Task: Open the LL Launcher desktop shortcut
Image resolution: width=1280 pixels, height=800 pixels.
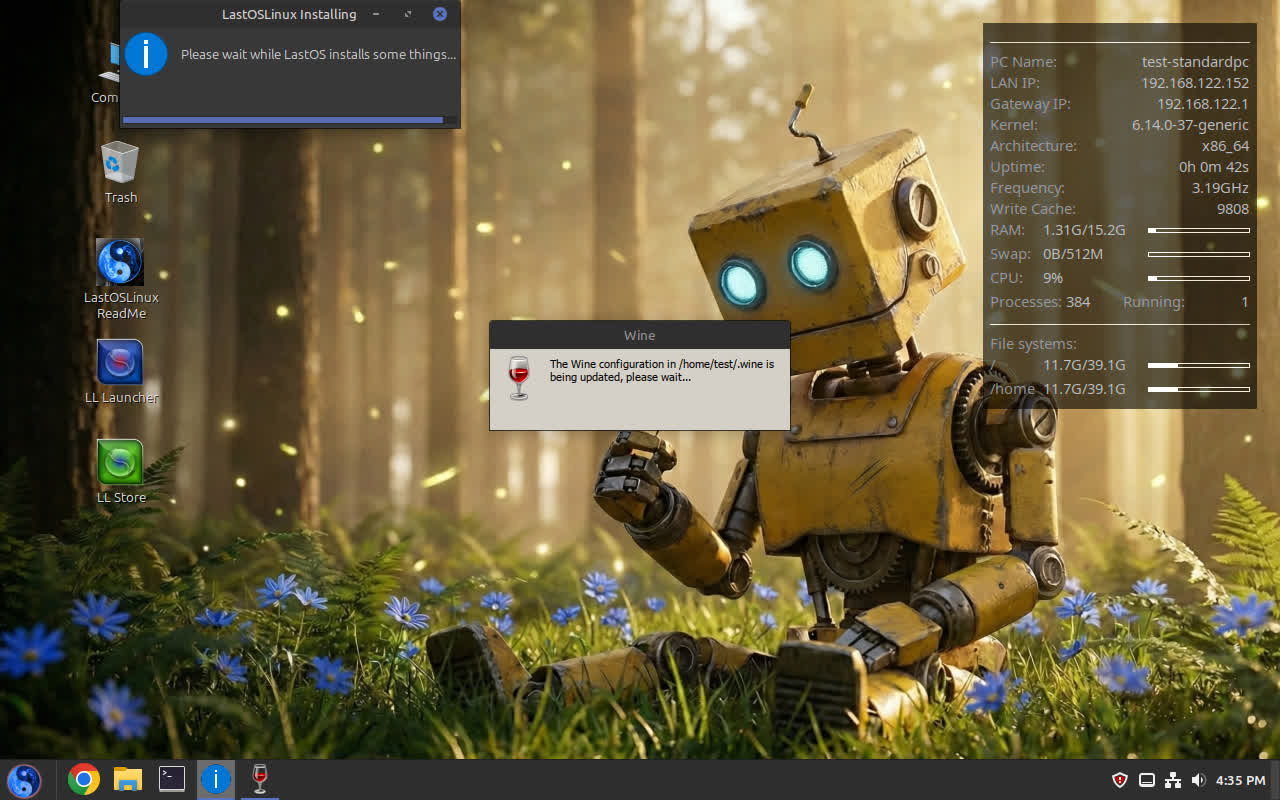Action: (120, 363)
